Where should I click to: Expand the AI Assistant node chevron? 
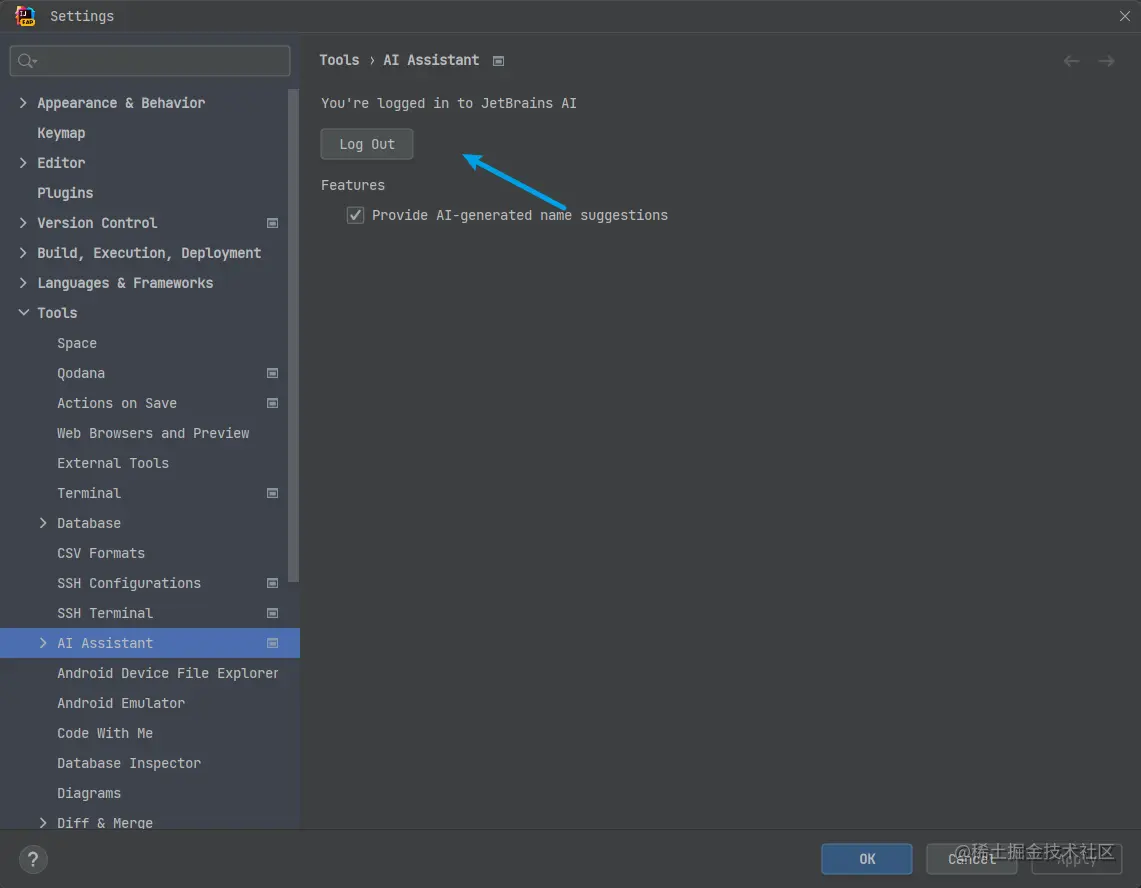(x=42, y=643)
